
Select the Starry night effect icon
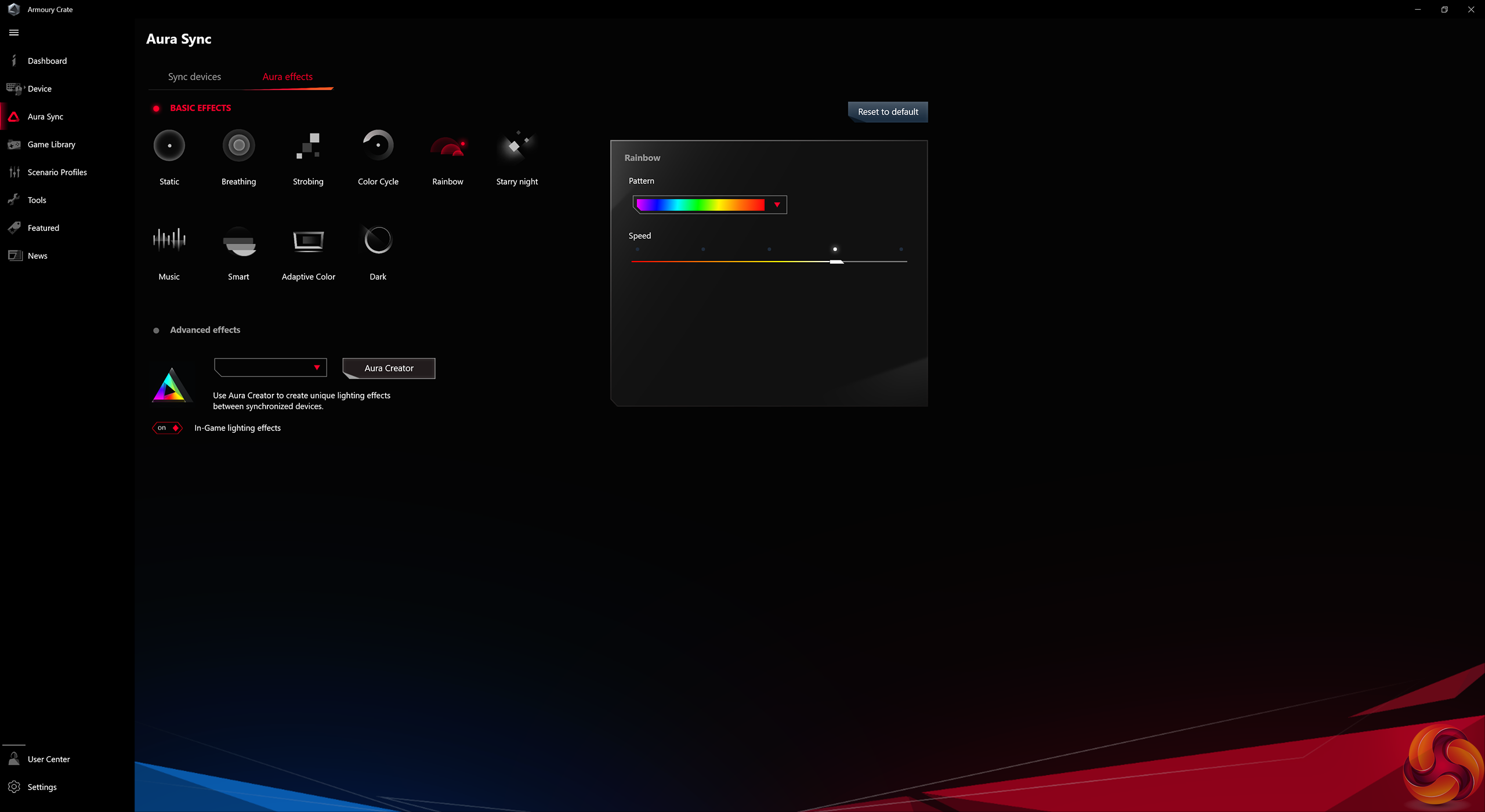[517, 146]
